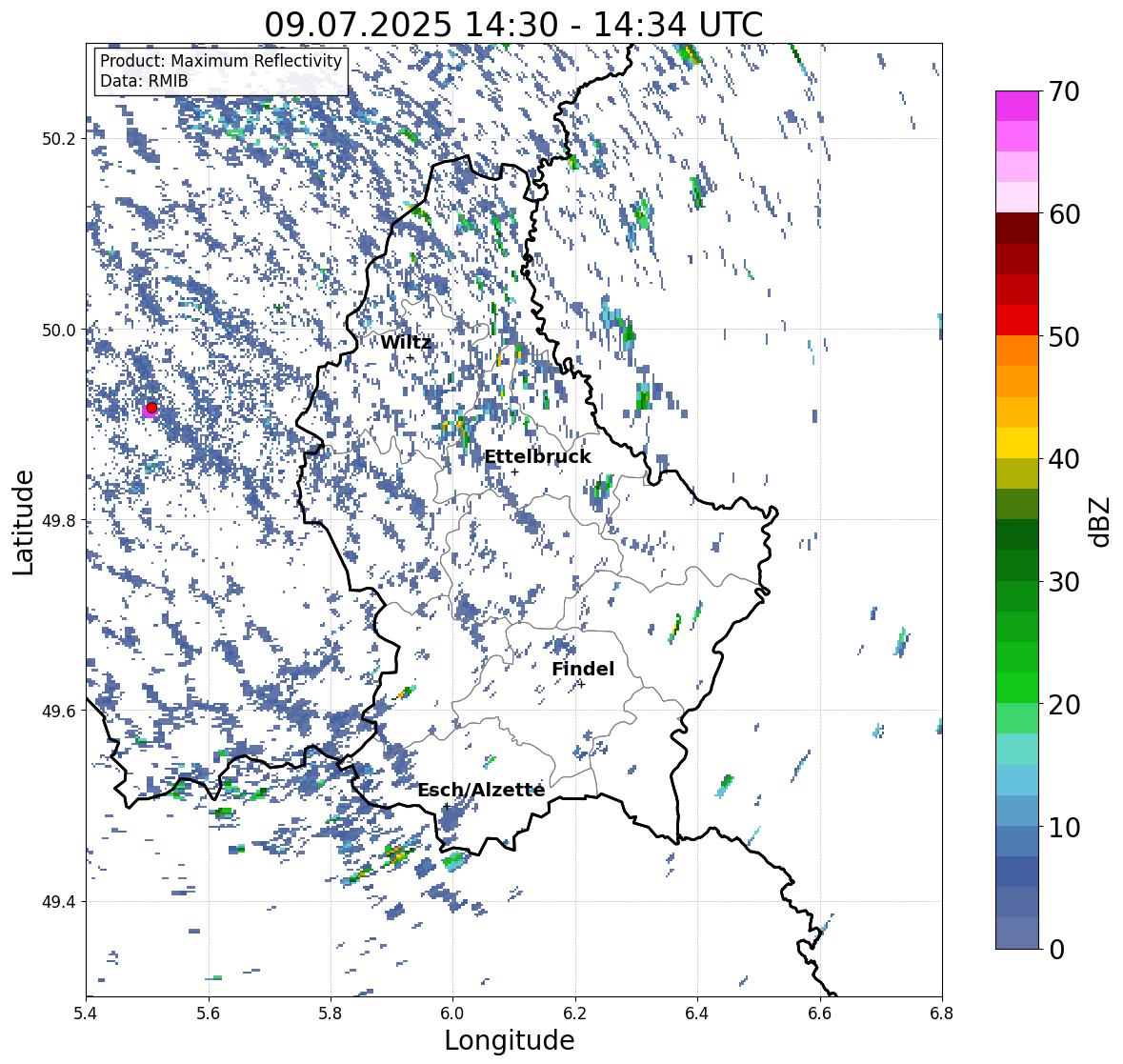Click the Wiltz plus-sign location marker
Image resolution: width=1123 pixels, height=1064 pixels.
coord(410,357)
